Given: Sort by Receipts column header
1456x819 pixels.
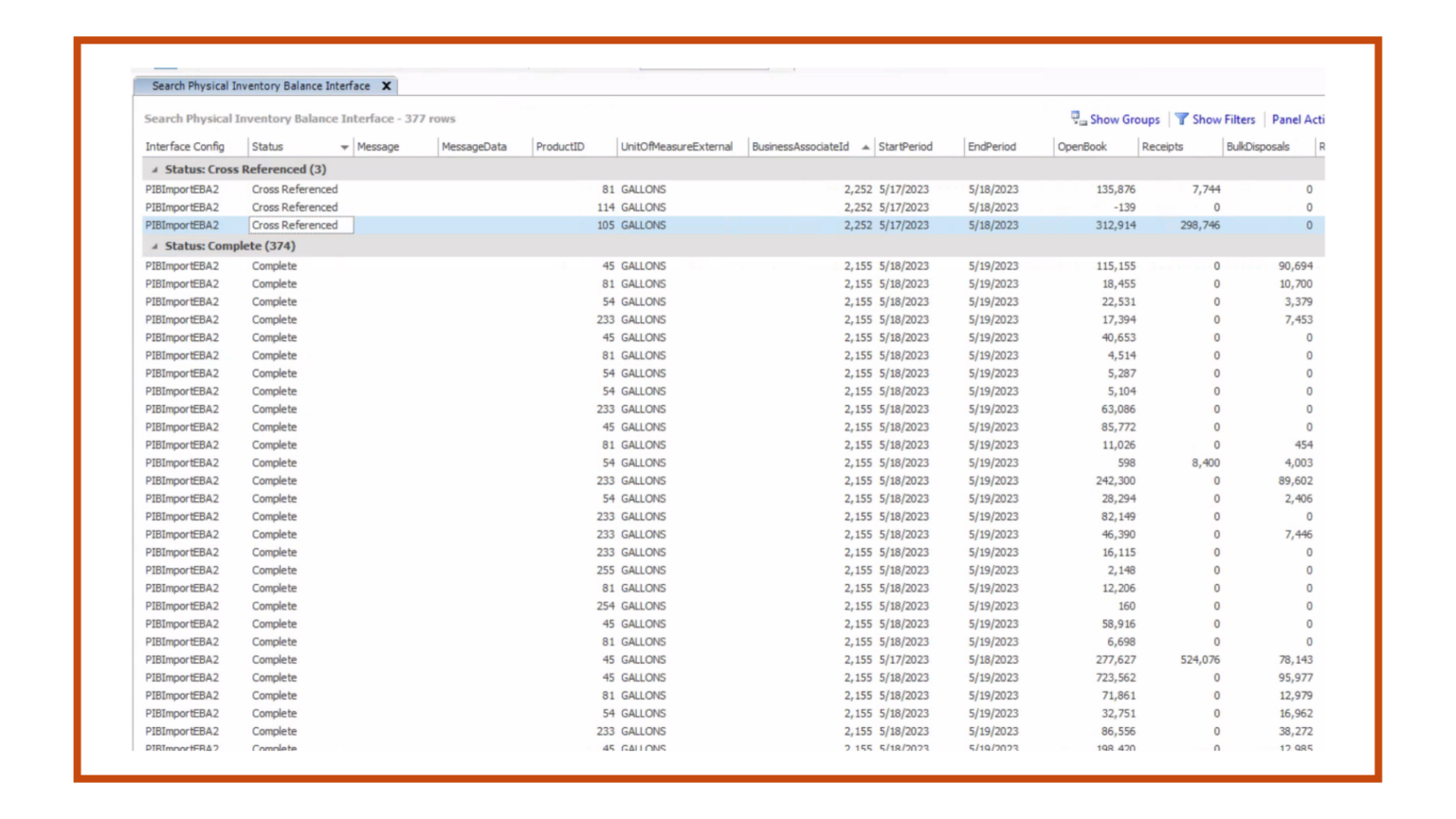Looking at the screenshot, I should (1162, 147).
